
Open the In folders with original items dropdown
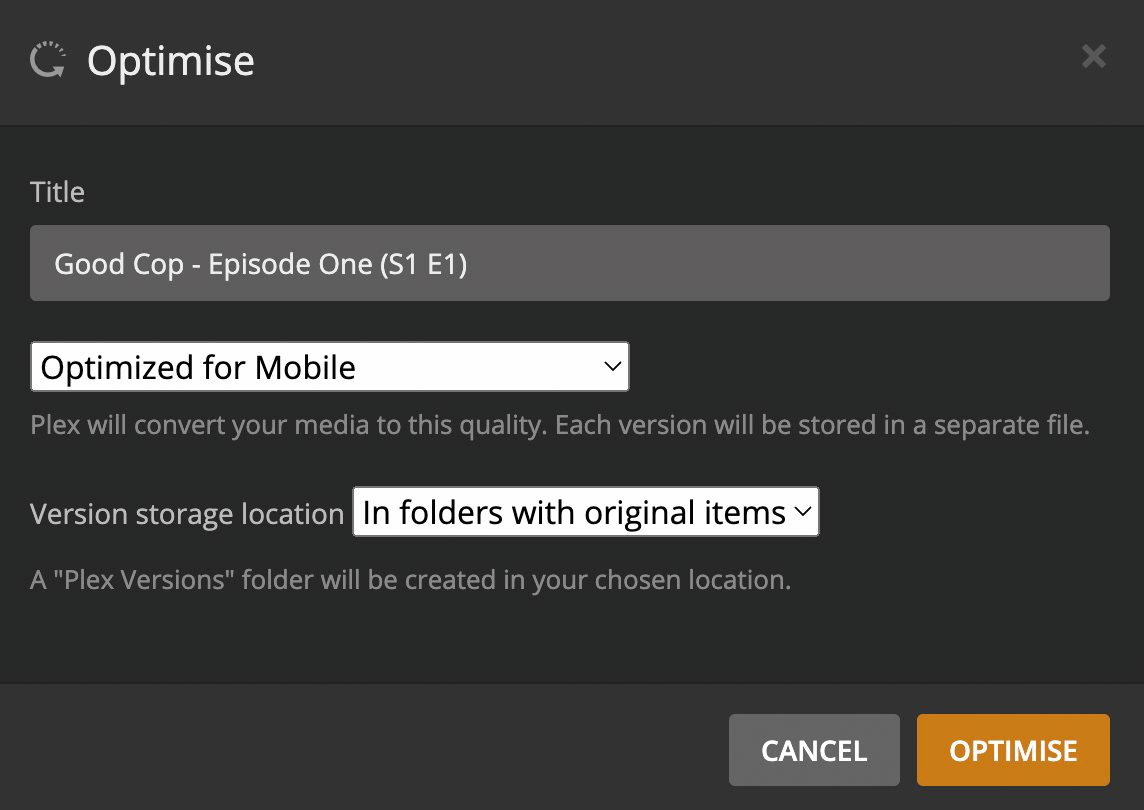(586, 512)
